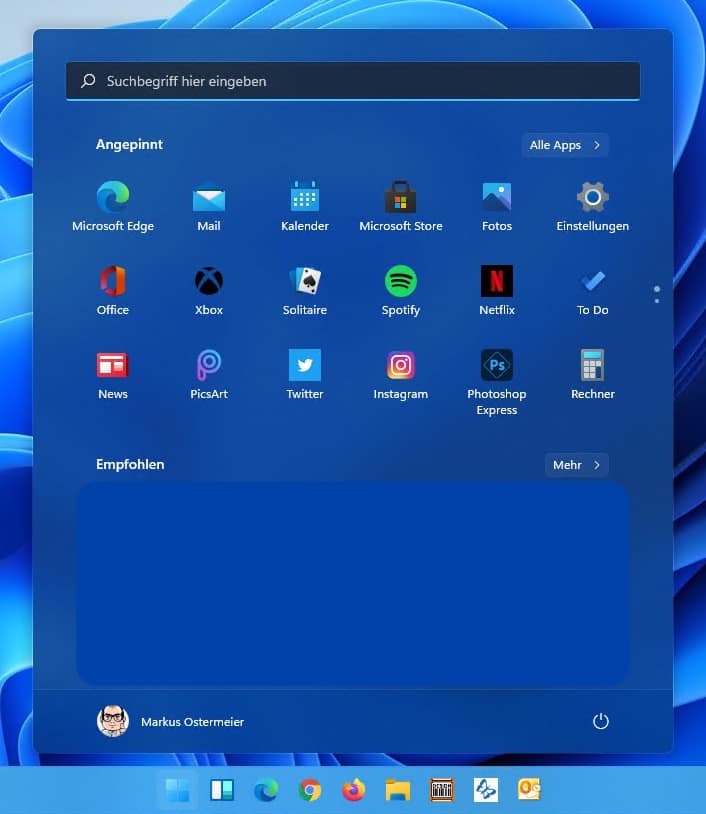Launch Photoshop Express app
Viewport: 706px width, 814px height.
[497, 366]
